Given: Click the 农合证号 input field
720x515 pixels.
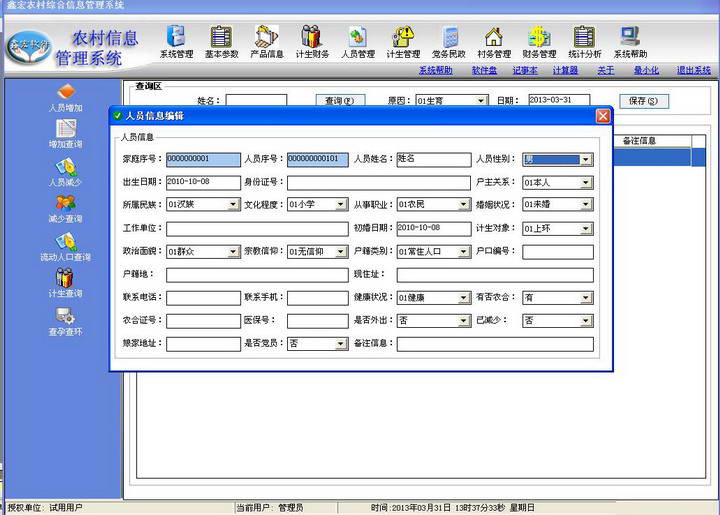Looking at the screenshot, I should [203, 321].
